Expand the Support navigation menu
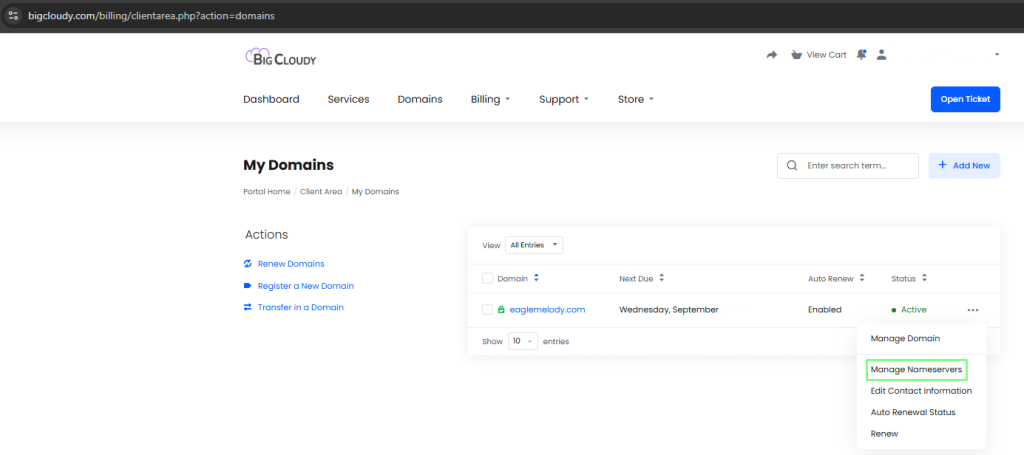 point(563,99)
